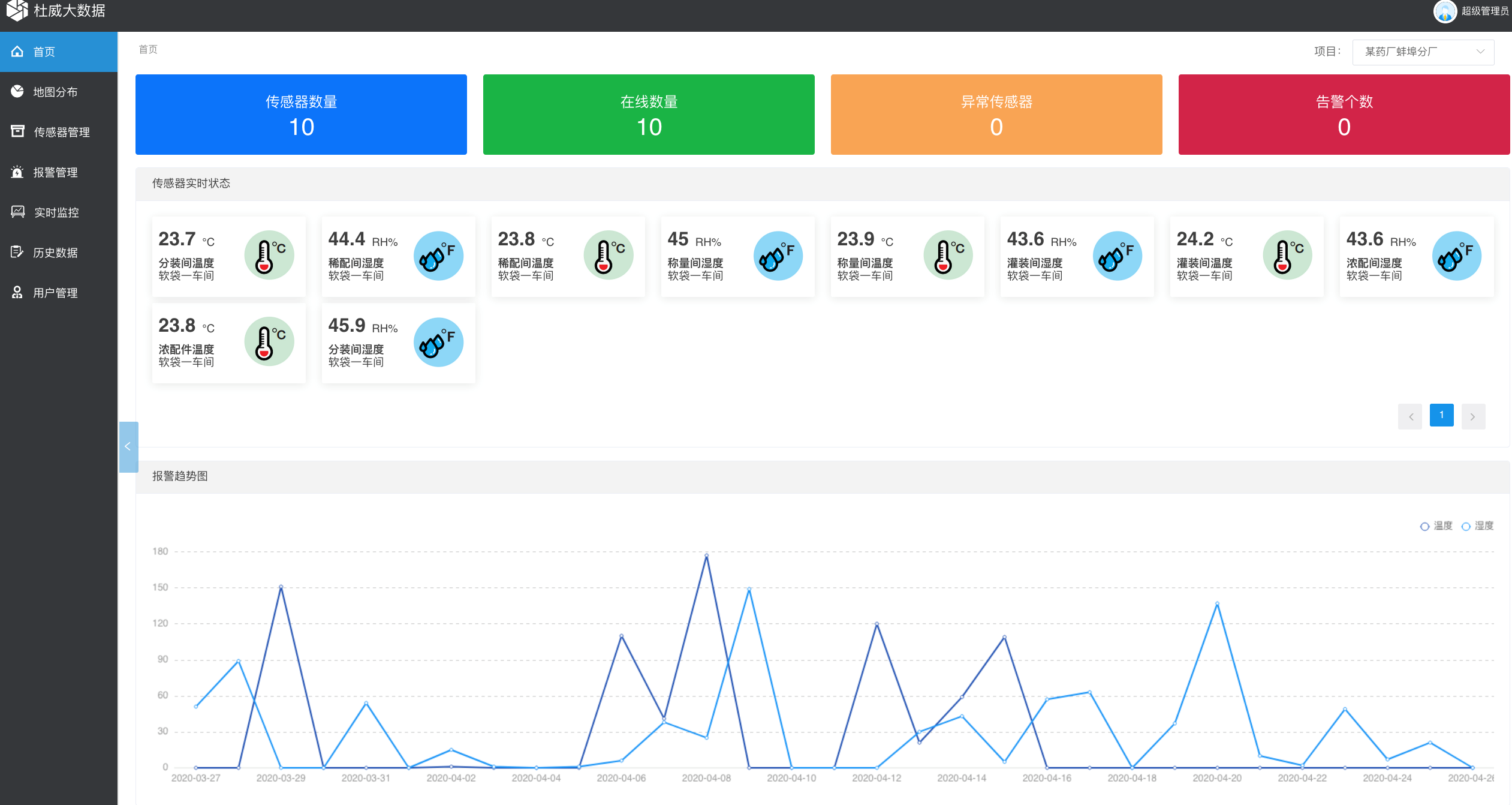Viewport: 1512px width, 805px height.
Task: Click the user management person icon
Action: click(x=17, y=292)
